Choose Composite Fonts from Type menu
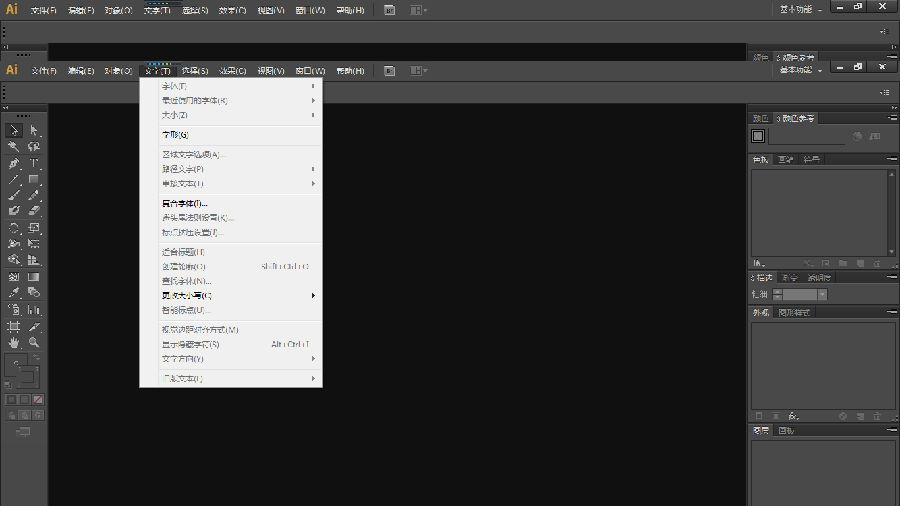Screen dimensions: 900x506 (x=184, y=203)
